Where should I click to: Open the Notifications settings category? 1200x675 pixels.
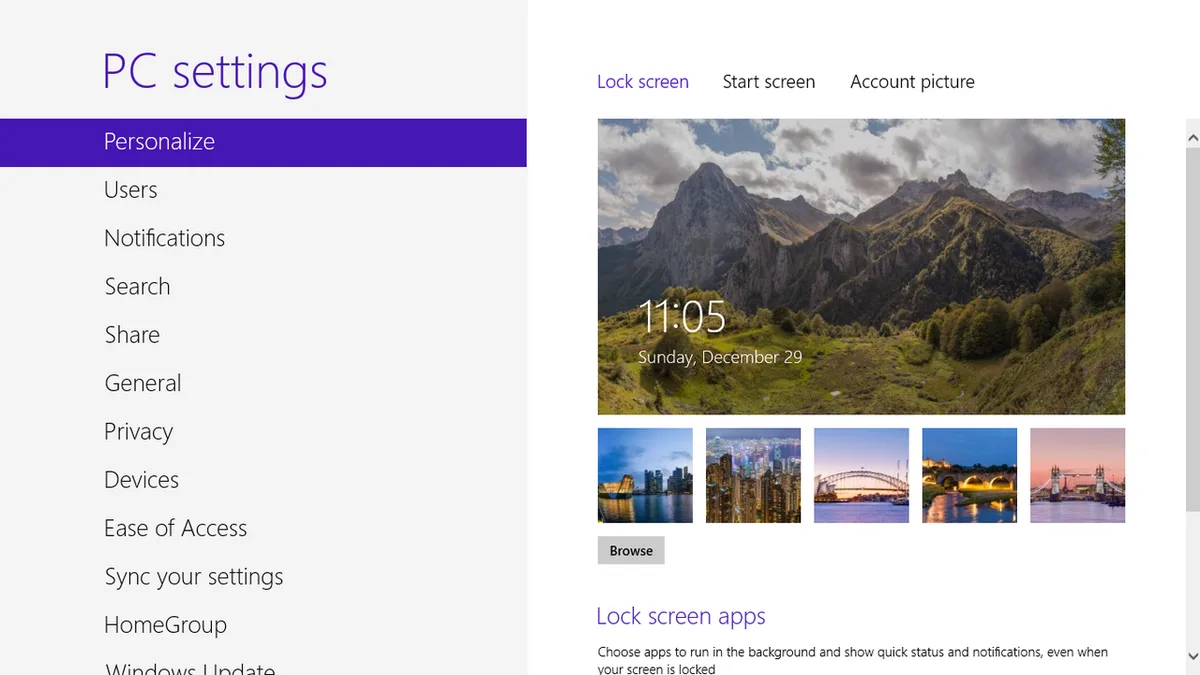click(164, 238)
